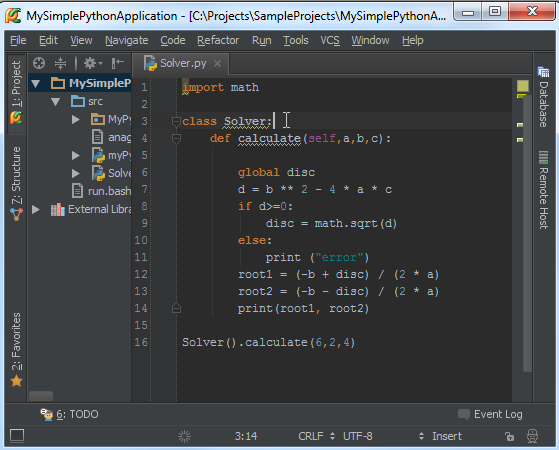The image size is (559, 450).
Task: Open the project panel gear settings menu
Action: pyautogui.click(x=92, y=63)
